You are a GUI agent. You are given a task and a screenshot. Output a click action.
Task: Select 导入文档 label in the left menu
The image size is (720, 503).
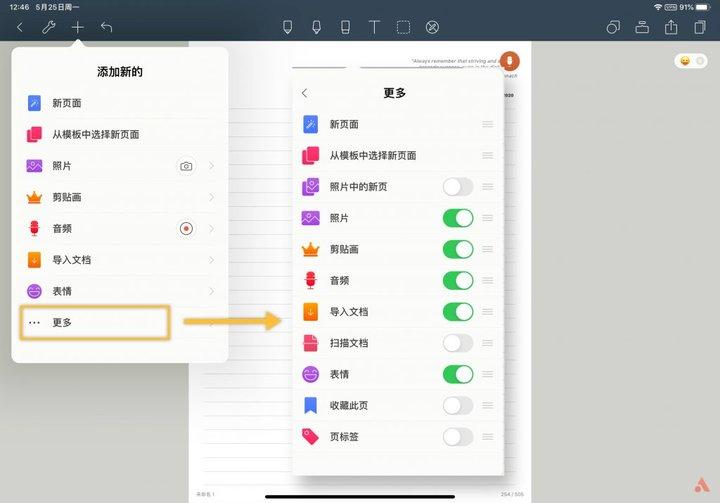pos(72,260)
